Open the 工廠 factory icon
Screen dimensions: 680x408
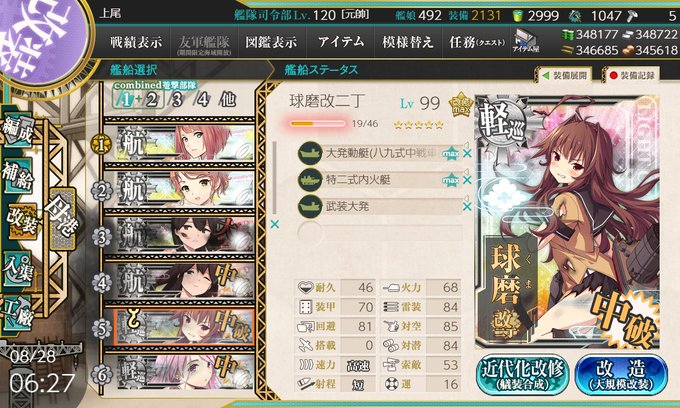click(18, 313)
